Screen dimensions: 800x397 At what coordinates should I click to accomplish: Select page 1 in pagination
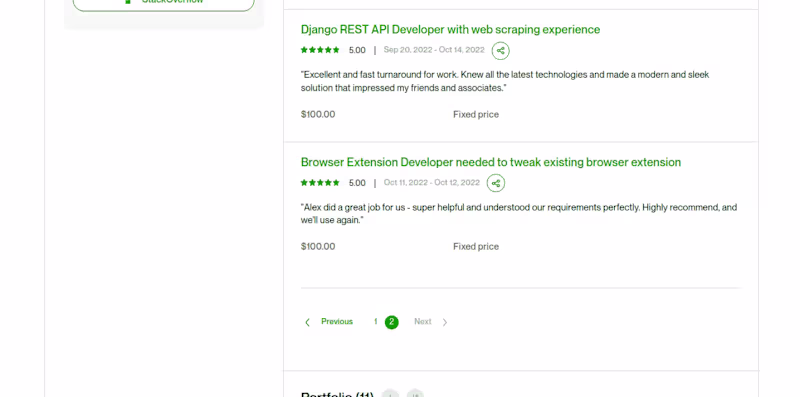point(376,321)
